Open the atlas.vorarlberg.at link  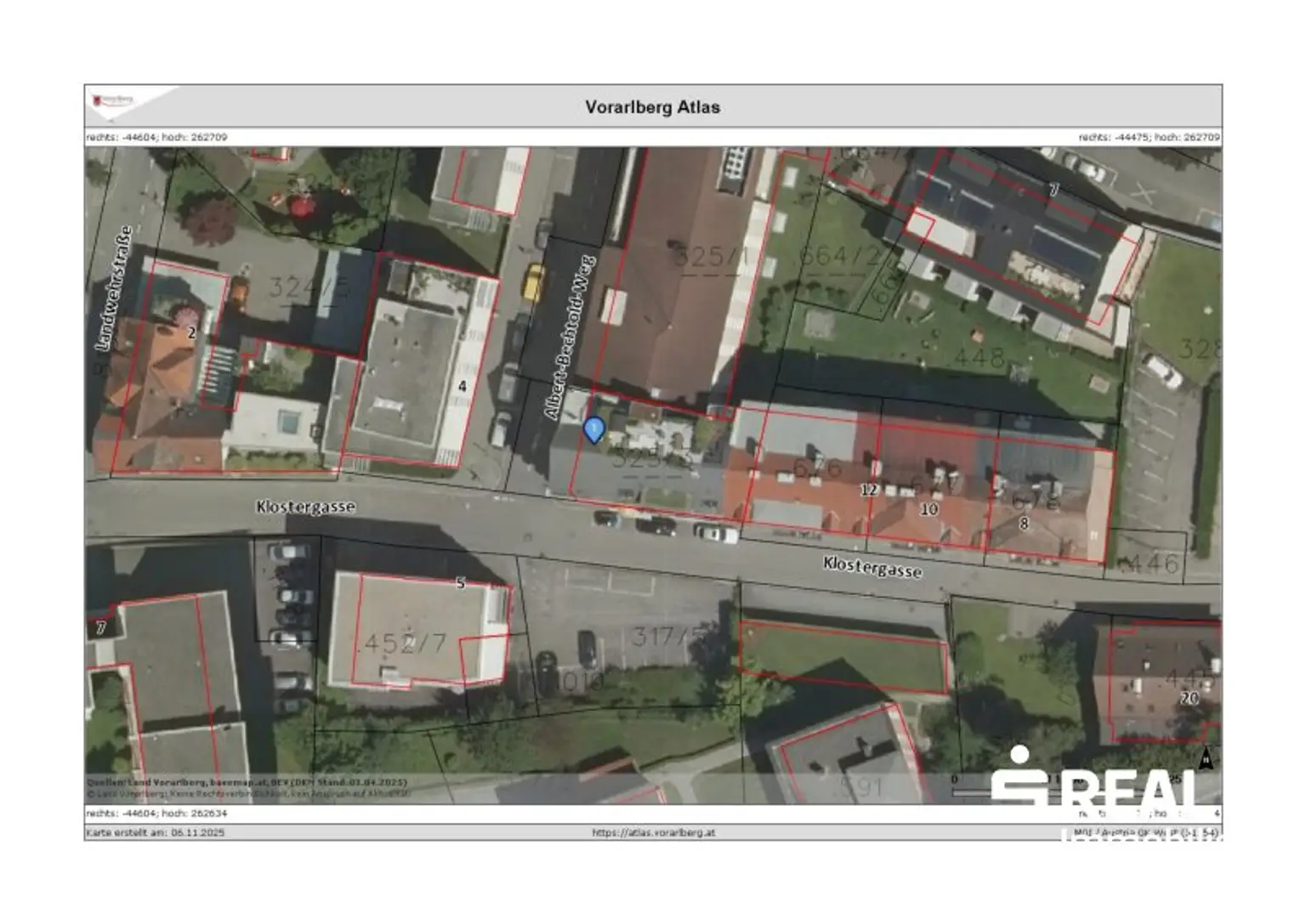click(x=653, y=832)
